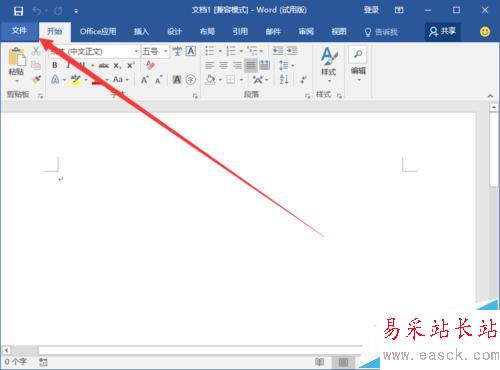
Task: Toggle Distributed alignment
Action: [x=265, y=65]
